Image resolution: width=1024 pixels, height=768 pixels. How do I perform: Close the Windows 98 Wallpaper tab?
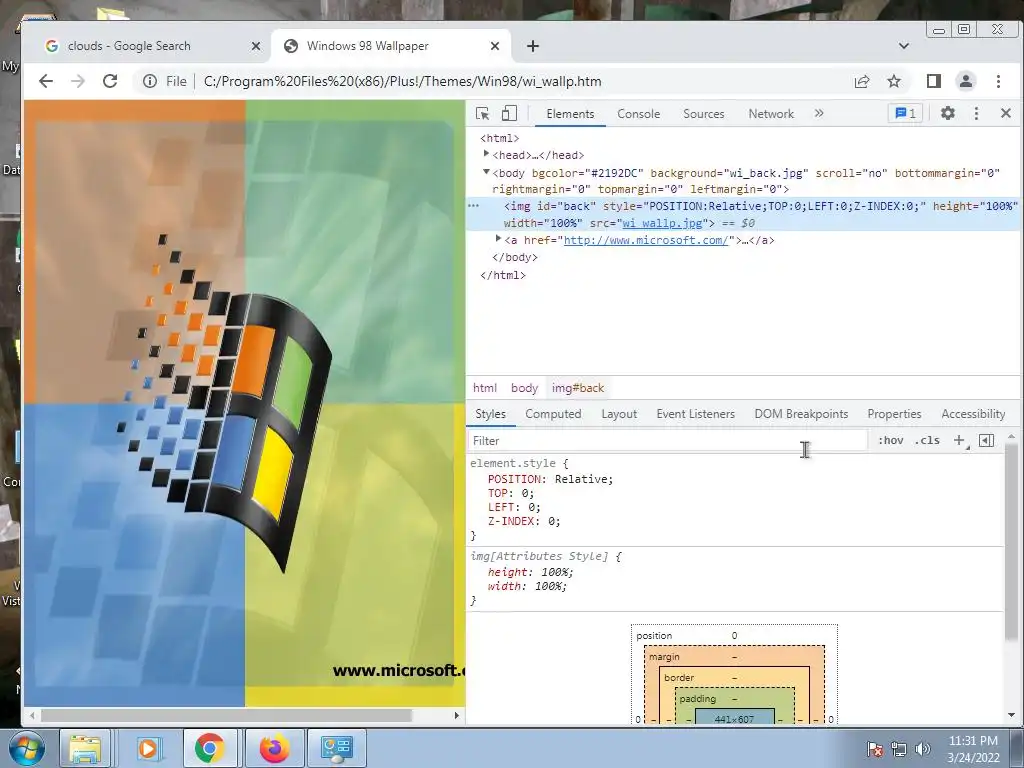pos(495,46)
